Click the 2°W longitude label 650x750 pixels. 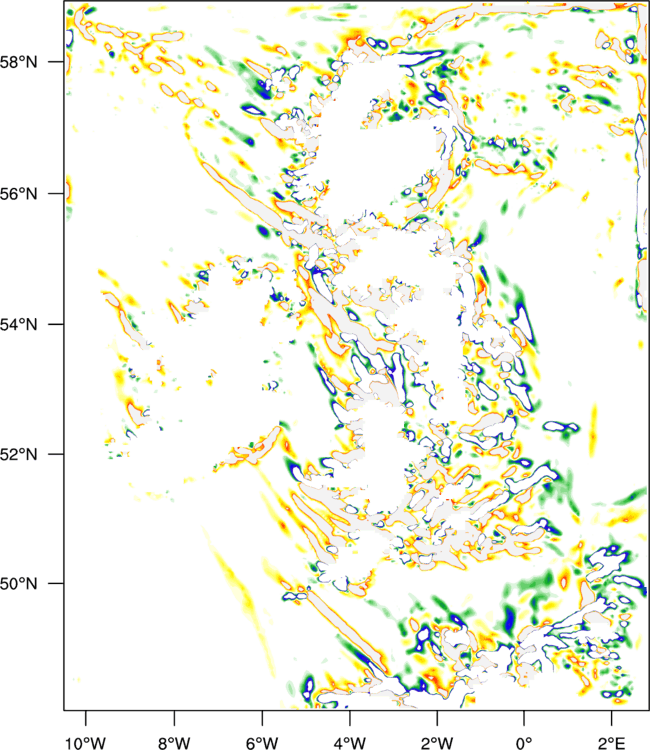[437, 743]
